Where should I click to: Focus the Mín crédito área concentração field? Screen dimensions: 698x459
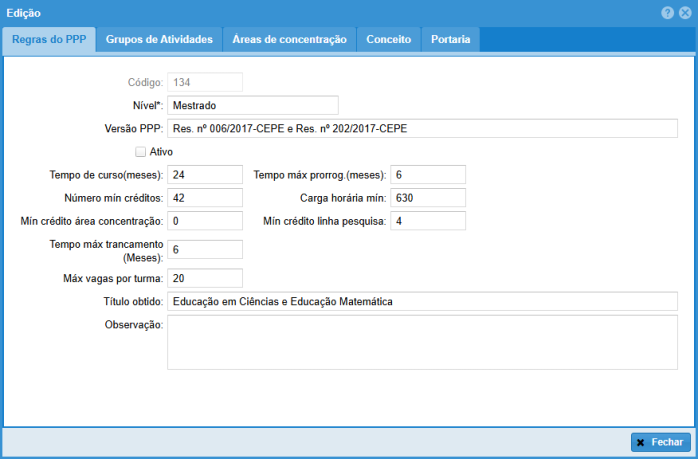click(205, 221)
